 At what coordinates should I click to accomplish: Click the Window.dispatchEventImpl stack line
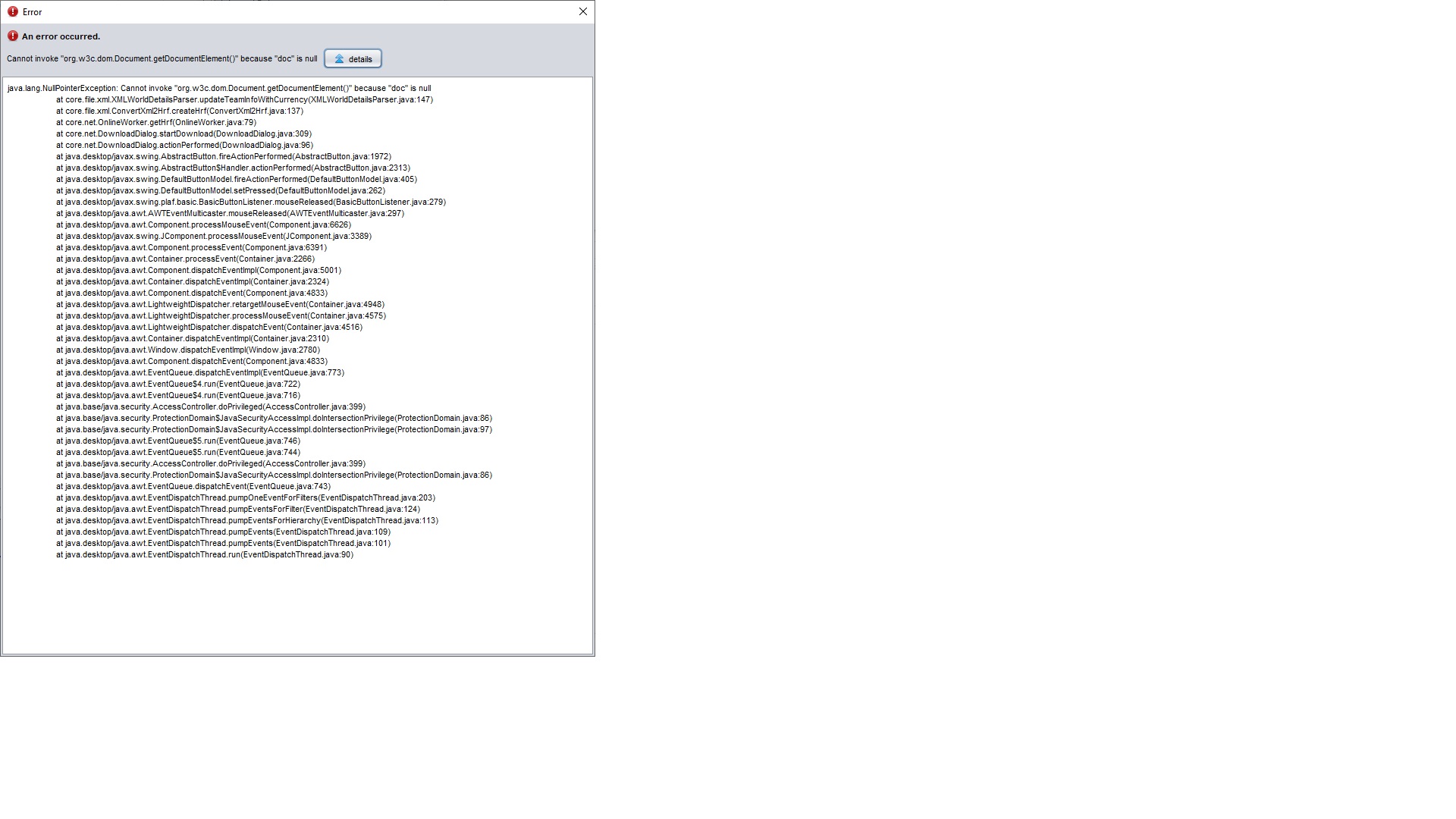click(x=187, y=350)
